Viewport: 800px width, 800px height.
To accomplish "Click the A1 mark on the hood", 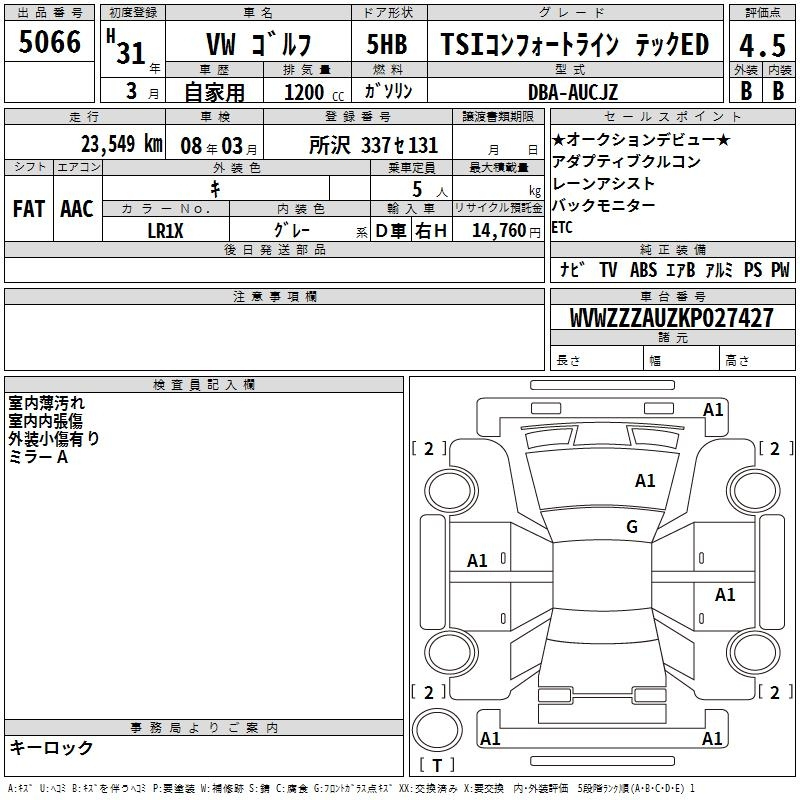I will click(645, 480).
